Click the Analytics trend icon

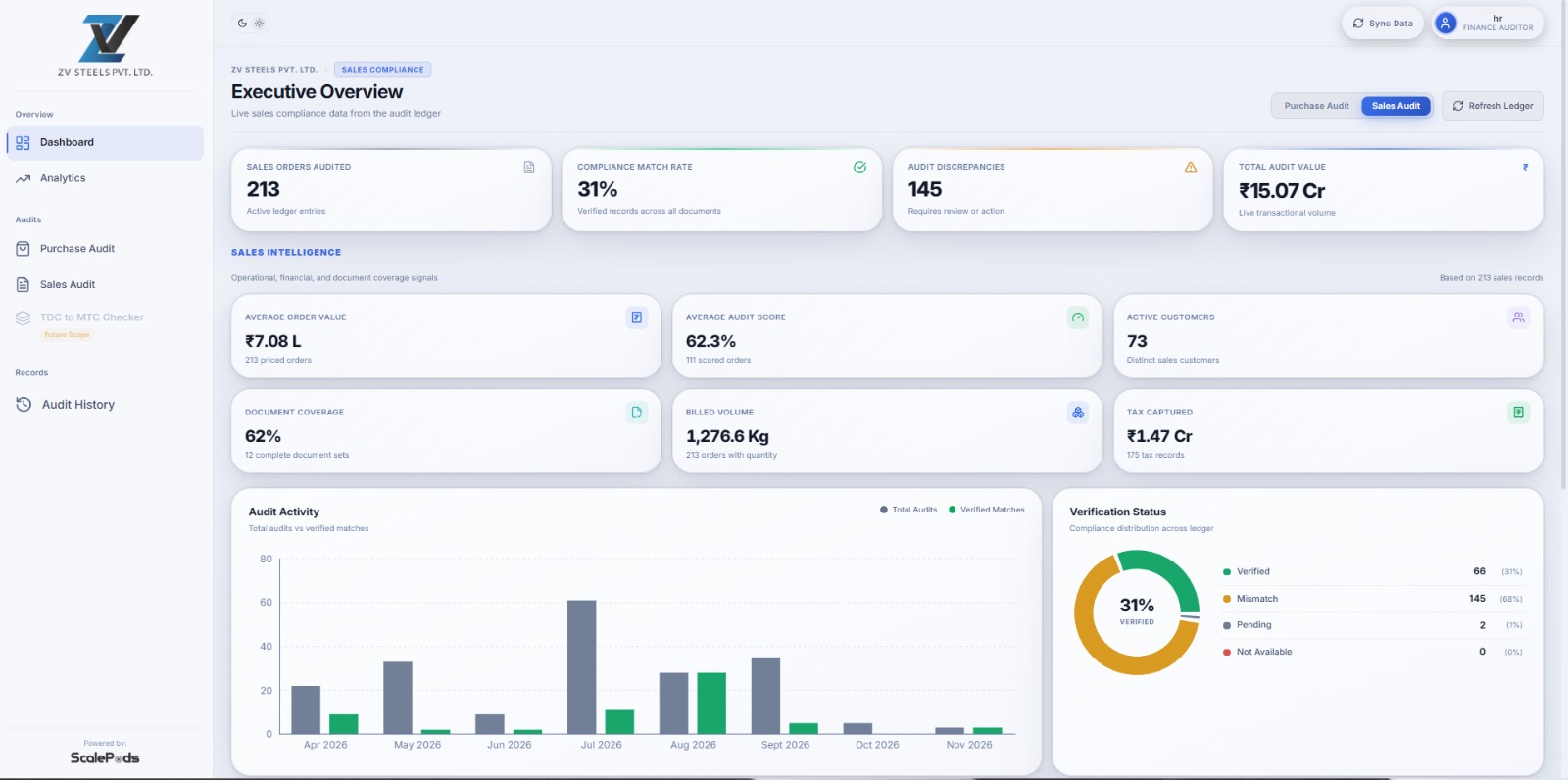coord(23,178)
